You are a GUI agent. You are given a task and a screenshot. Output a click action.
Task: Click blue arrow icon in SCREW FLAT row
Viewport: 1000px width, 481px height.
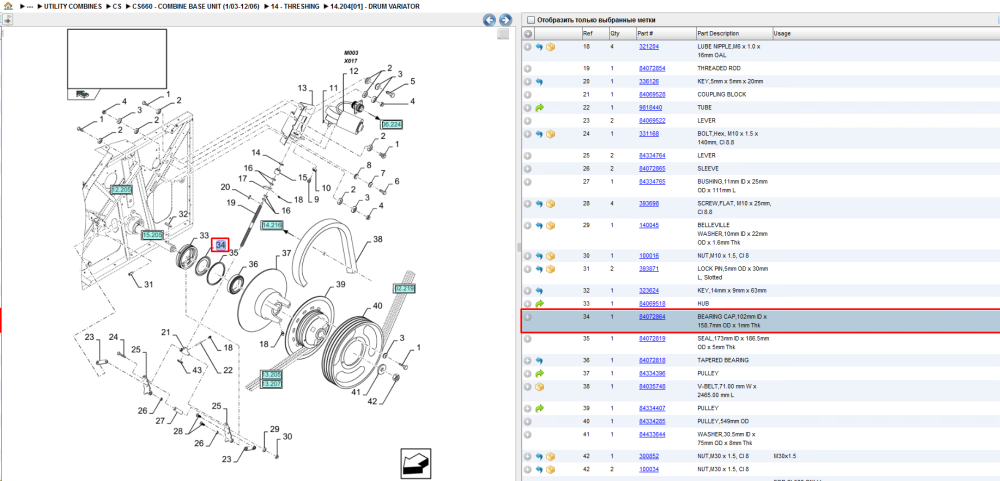tap(539, 204)
